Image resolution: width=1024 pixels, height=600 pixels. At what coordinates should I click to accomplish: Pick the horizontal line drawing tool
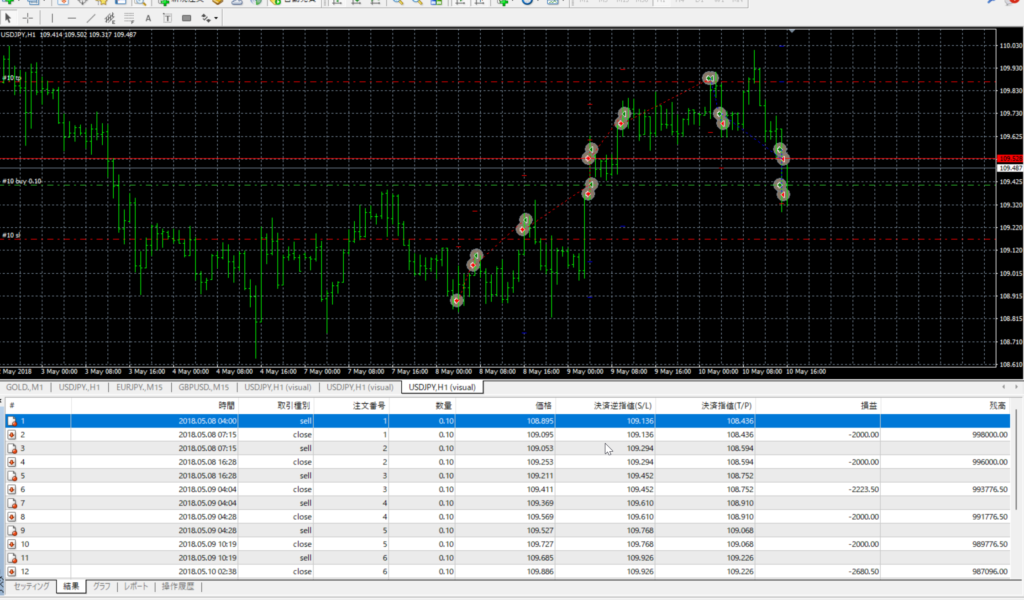(71, 18)
